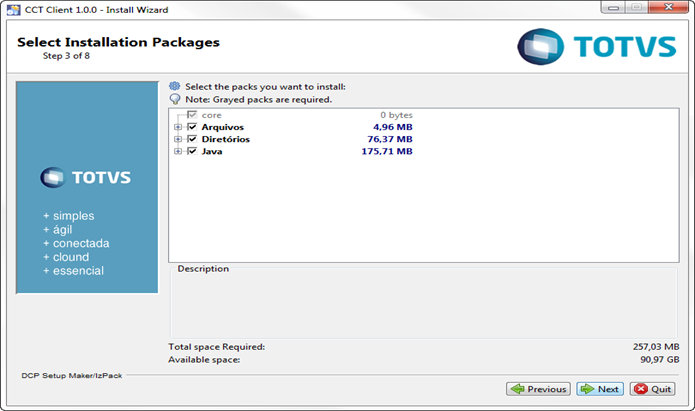The height and width of the screenshot is (411, 695).
Task: Click the CCT Client title bar icon
Action: pyautogui.click(x=13, y=9)
